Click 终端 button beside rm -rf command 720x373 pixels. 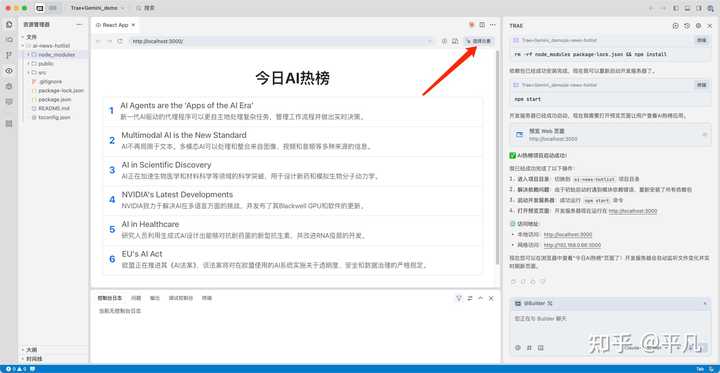click(701, 40)
